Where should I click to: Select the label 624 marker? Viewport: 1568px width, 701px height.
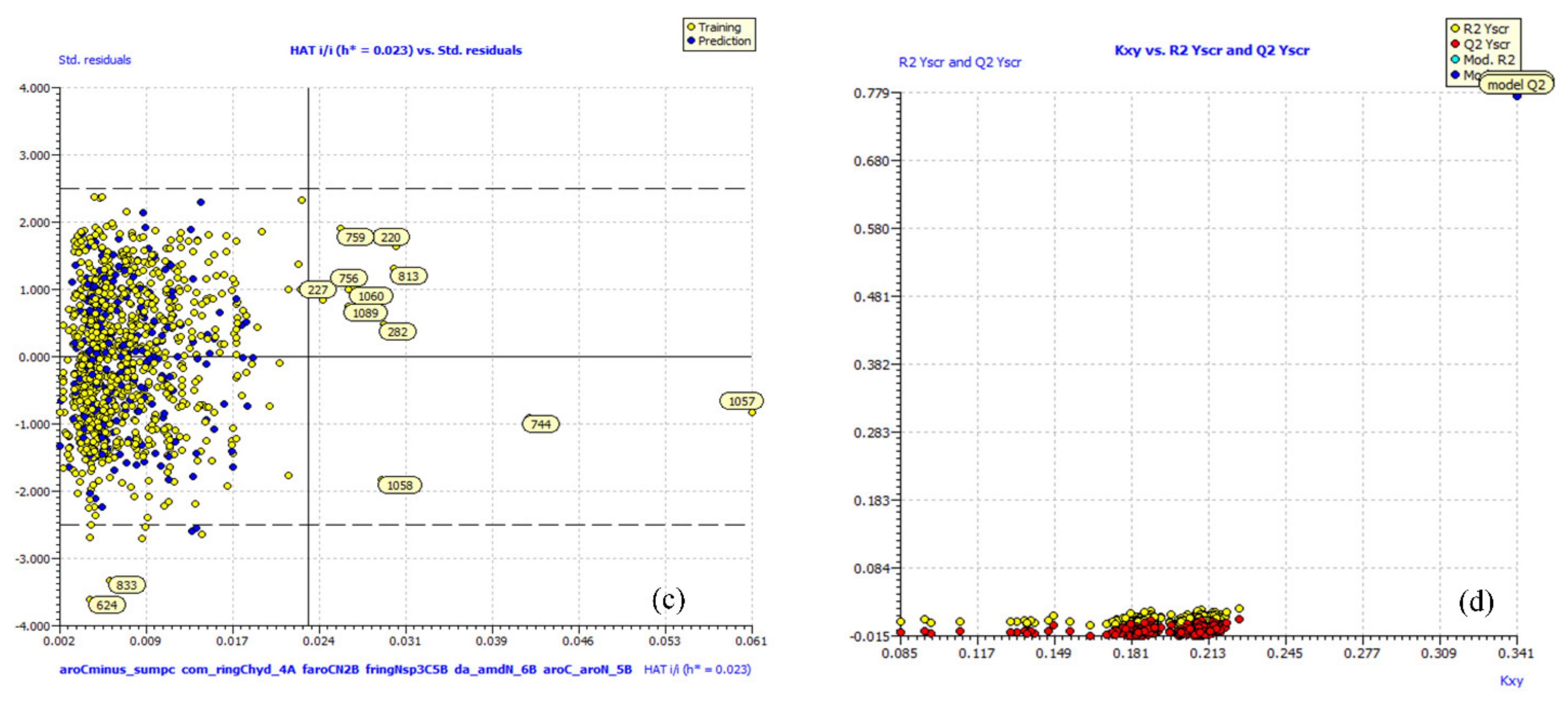coord(106,605)
